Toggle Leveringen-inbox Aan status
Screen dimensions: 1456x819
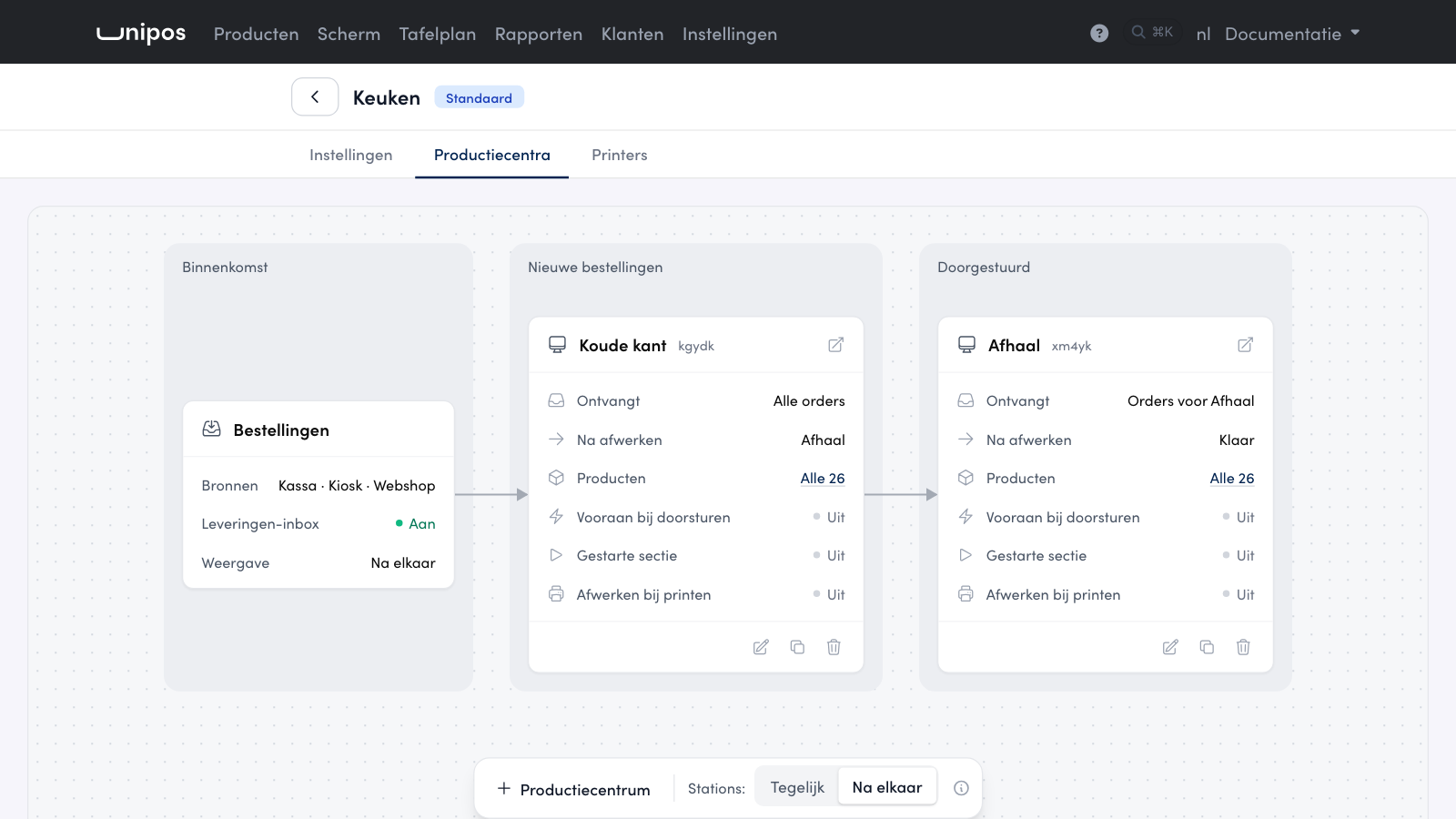415,523
